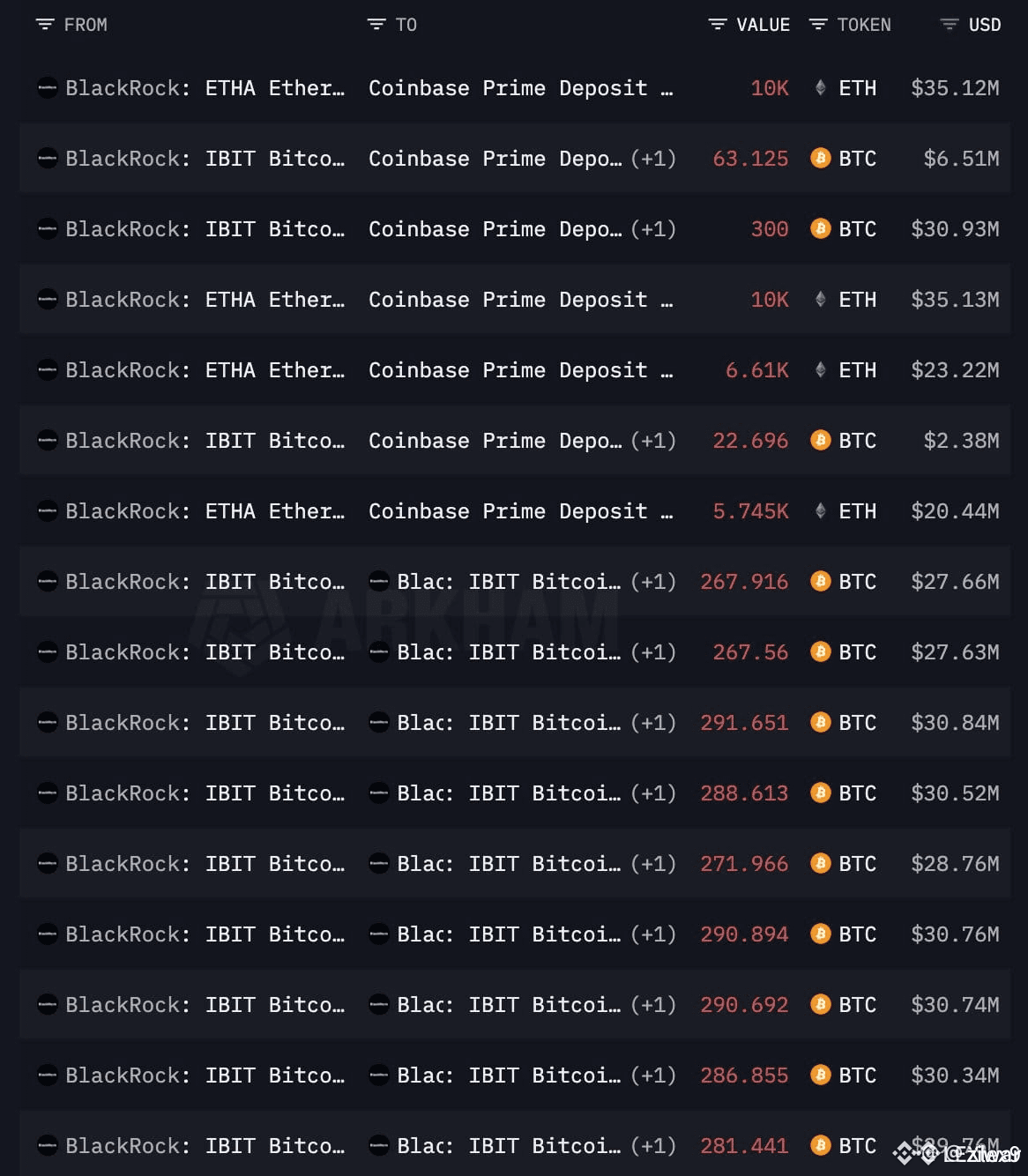Open the Coinbase Prime Deposit link for 5.745K ETH
This screenshot has height=1176, width=1028.
[x=521, y=511]
